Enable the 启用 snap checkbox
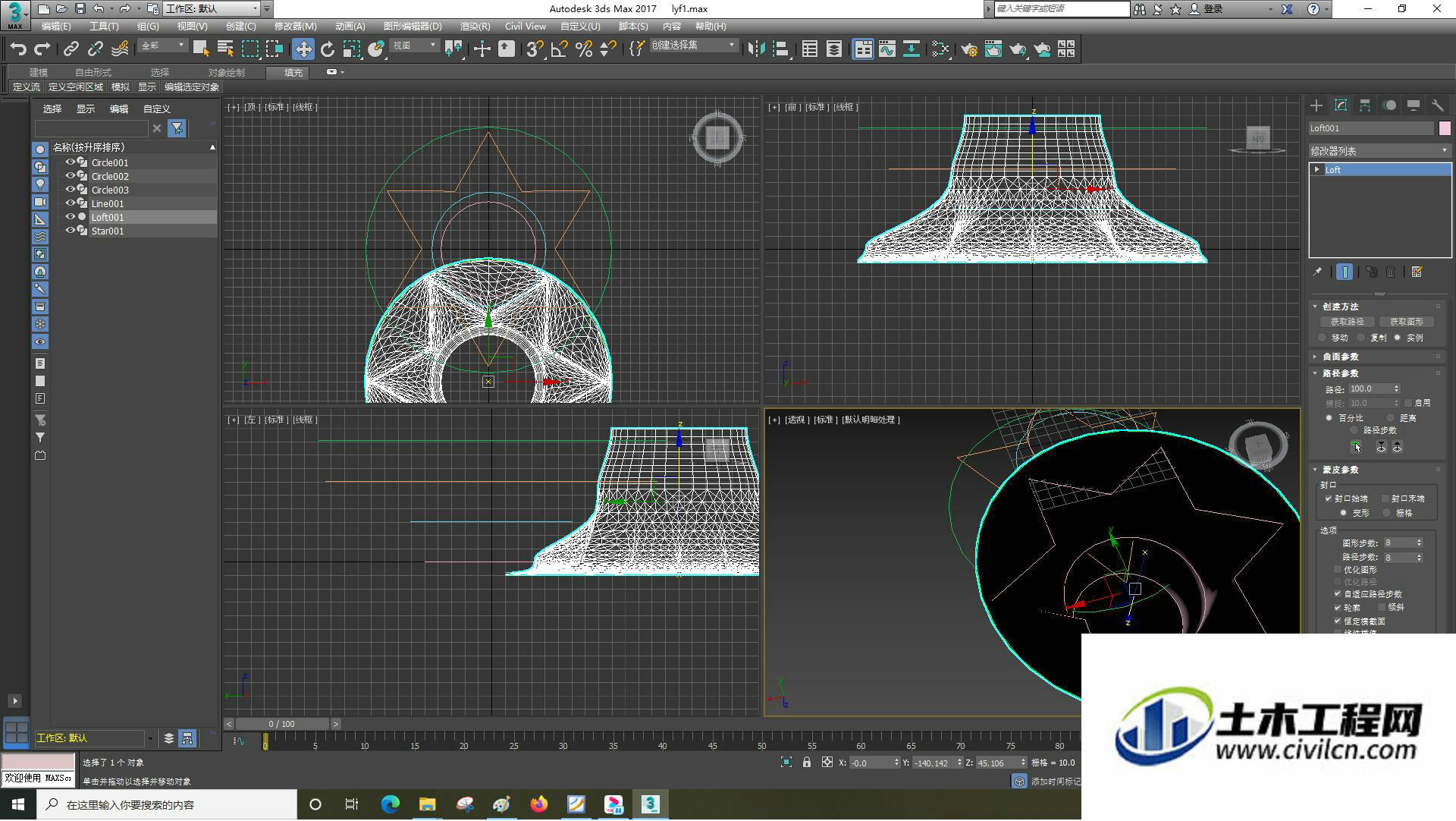1456x821 pixels. [x=1408, y=403]
